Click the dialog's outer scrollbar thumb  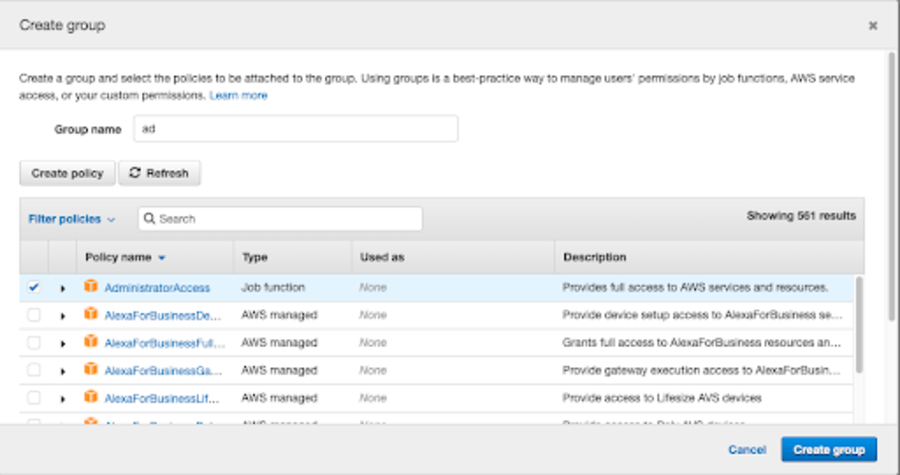[891, 186]
